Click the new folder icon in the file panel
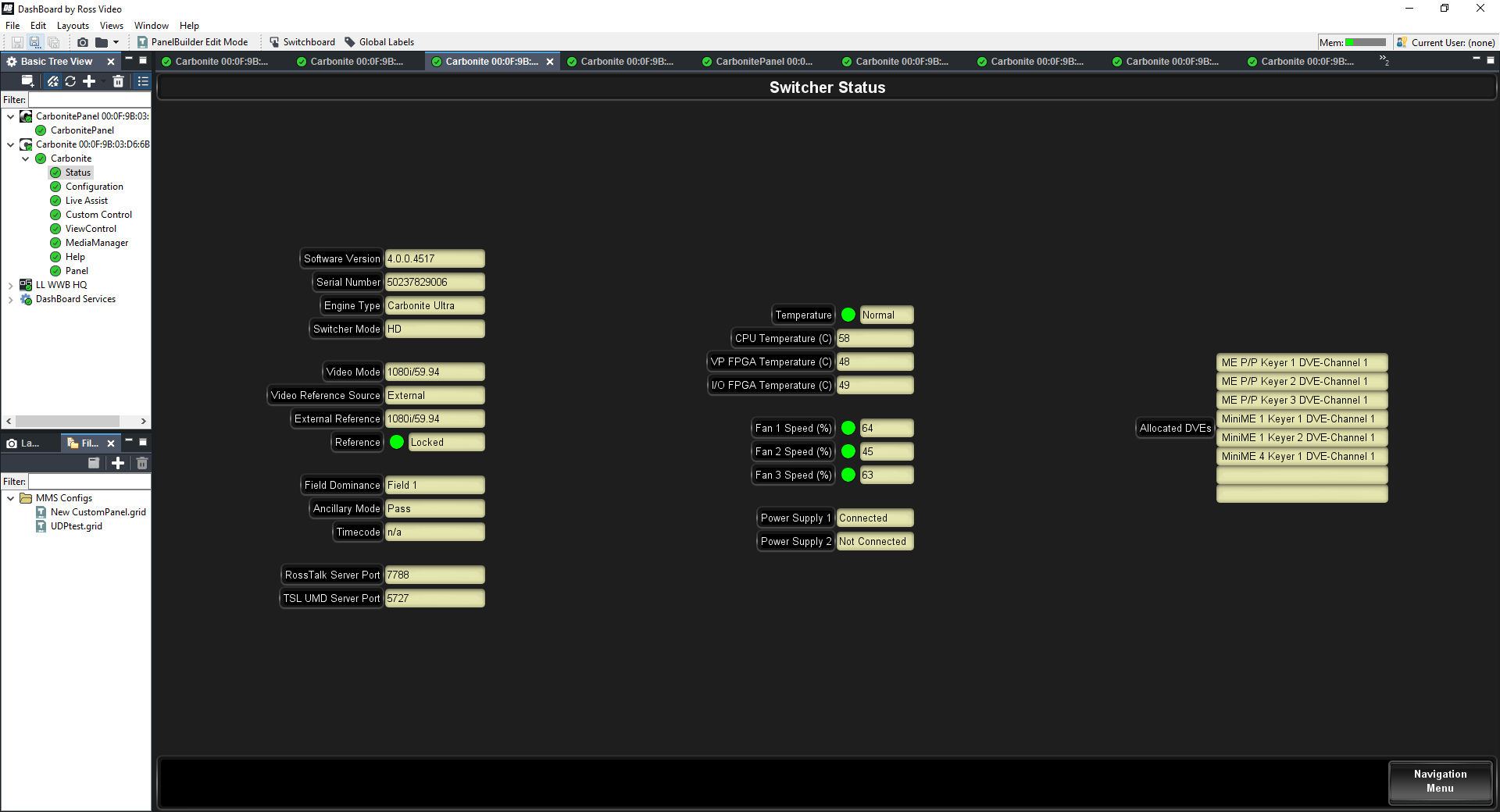Viewport: 1500px width, 812px height. click(x=94, y=463)
